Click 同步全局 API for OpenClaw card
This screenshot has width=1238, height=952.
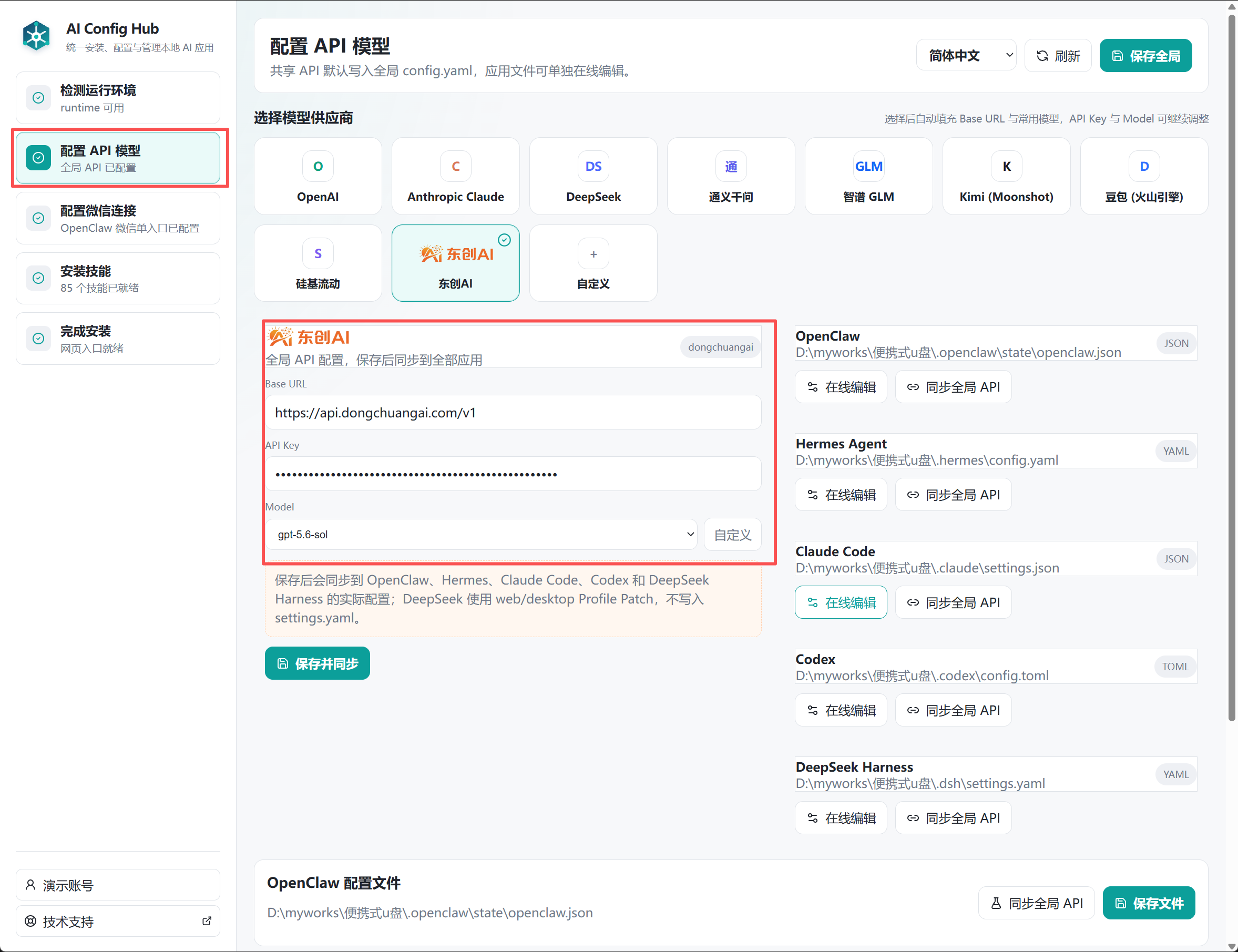pos(953,387)
